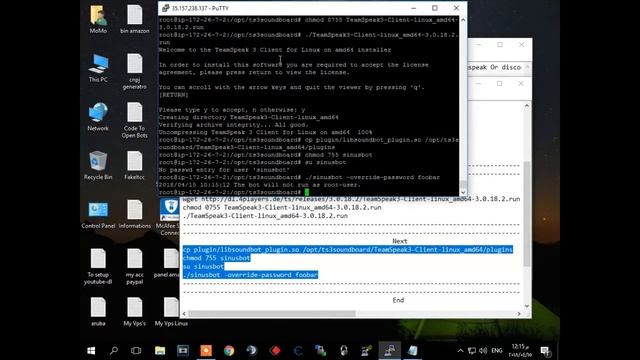Click PuTTY scrollbar up arrow

(x=463, y=20)
